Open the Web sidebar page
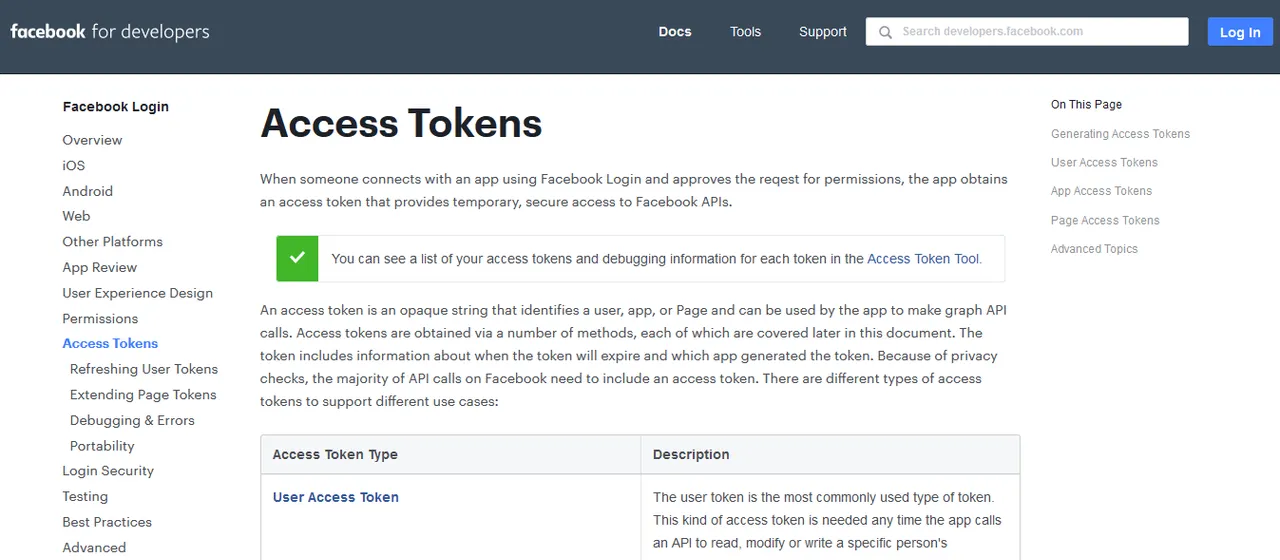 76,216
